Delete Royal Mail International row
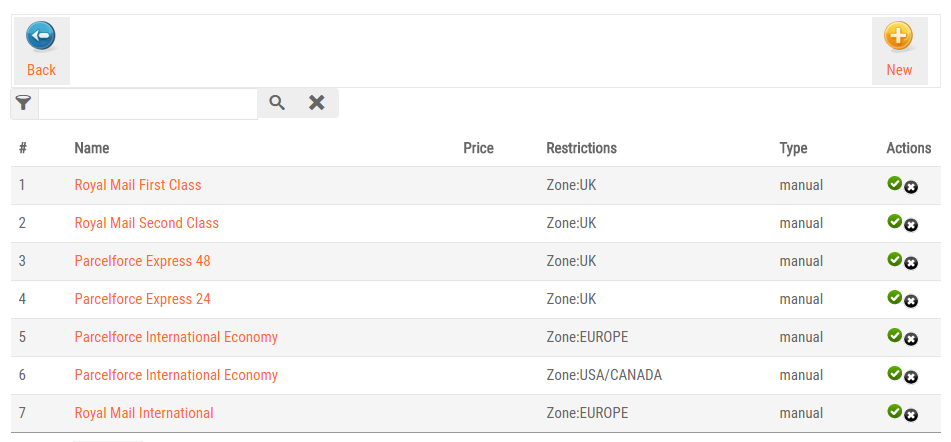The image size is (951, 442). coord(911,416)
